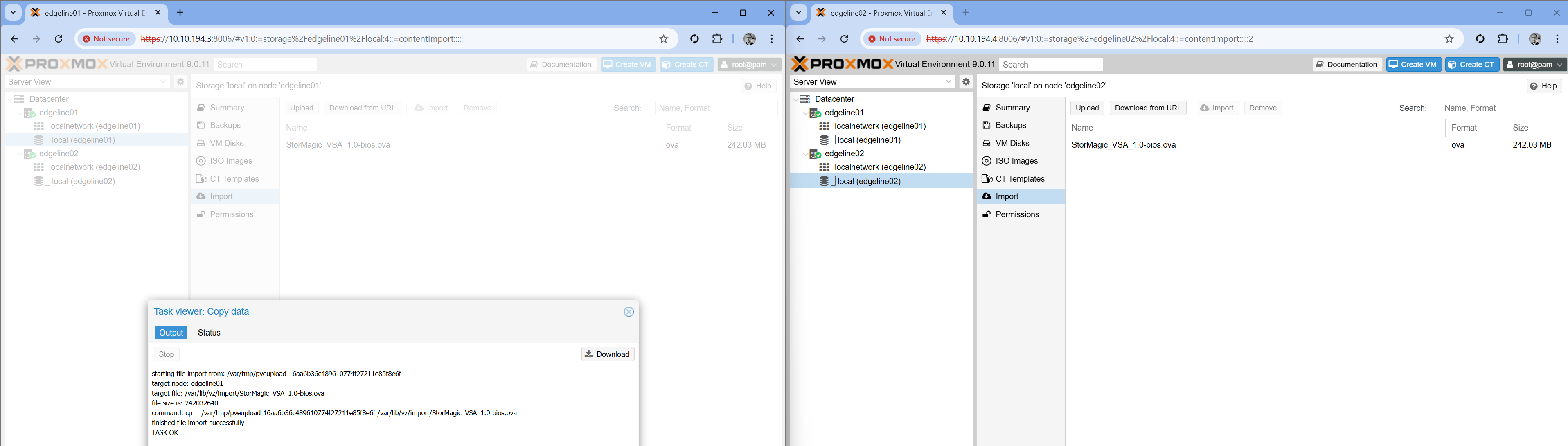Open the tab search chevron in edgeline02 window

tap(799, 13)
